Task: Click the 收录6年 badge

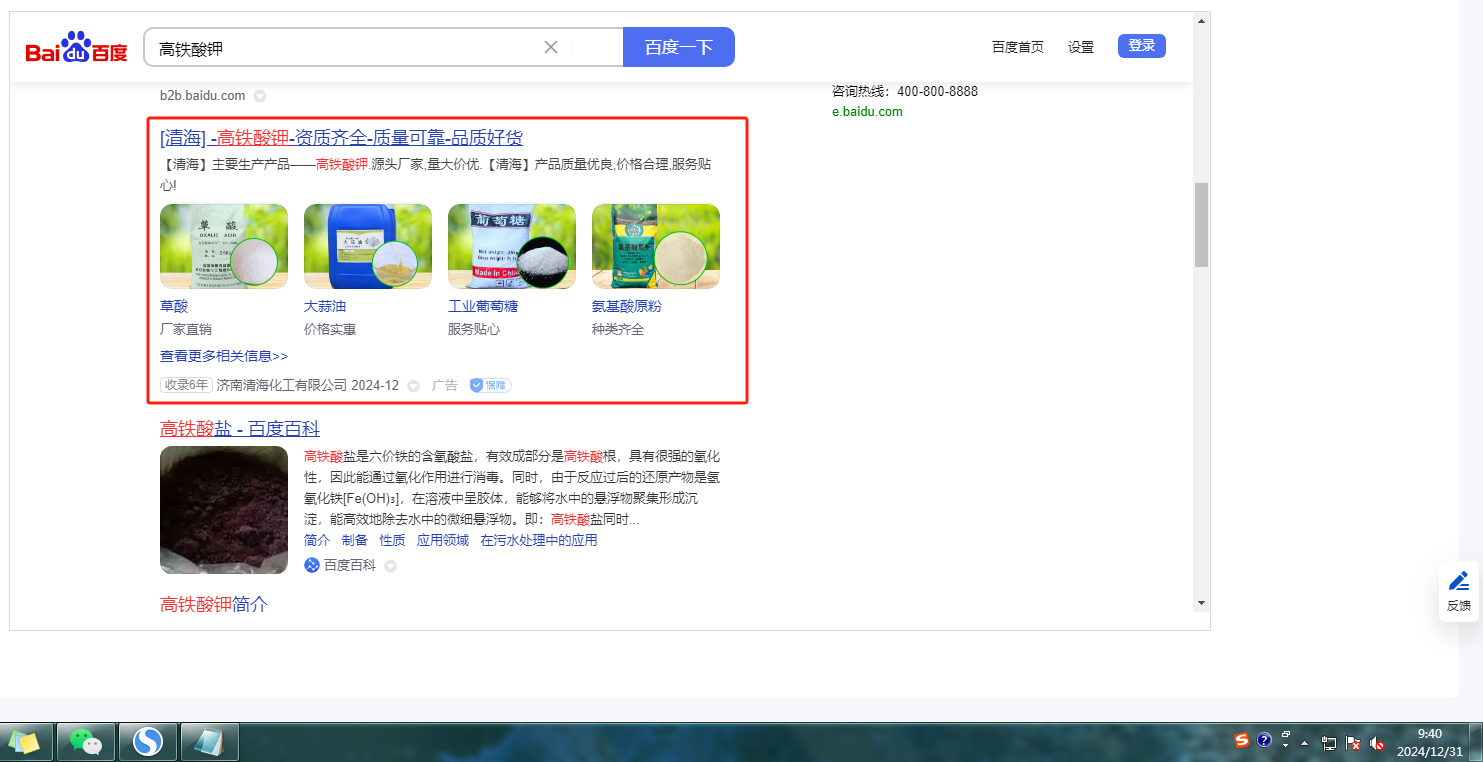Action: [x=187, y=385]
